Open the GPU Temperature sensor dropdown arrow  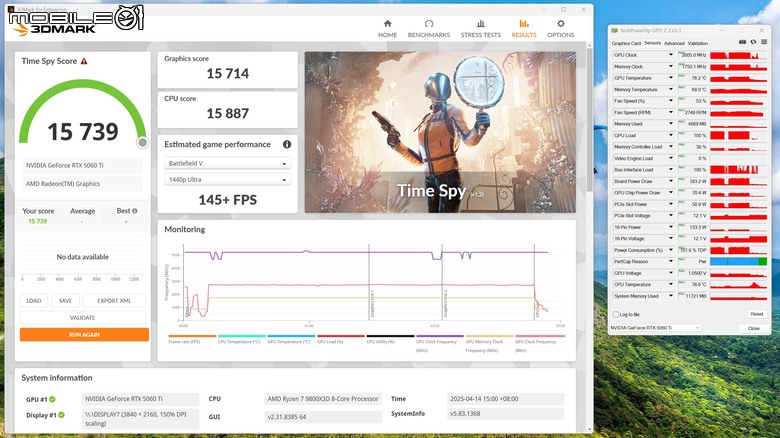(x=671, y=78)
